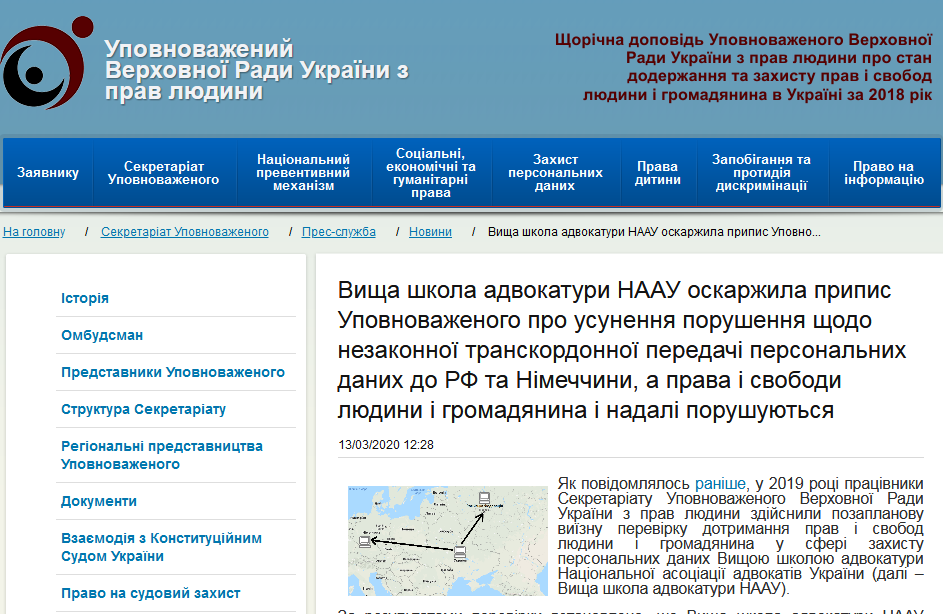Open 'Взаємодія з Конституційним Судом України' link

pyautogui.click(x=161, y=547)
